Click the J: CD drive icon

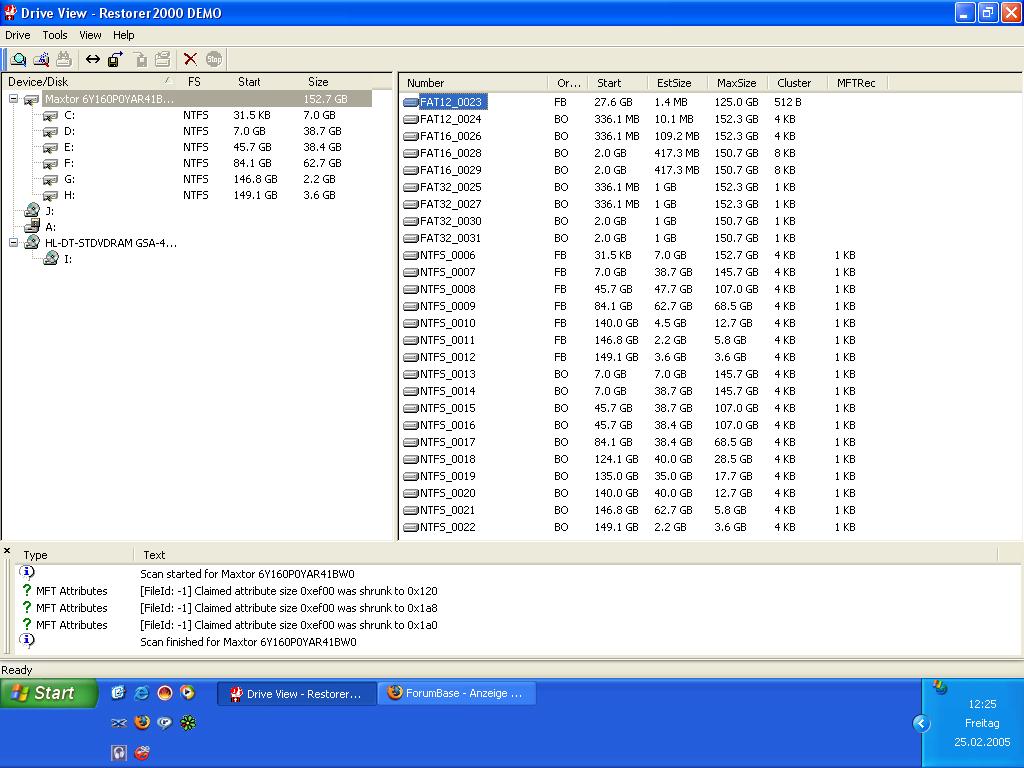[x=31, y=210]
